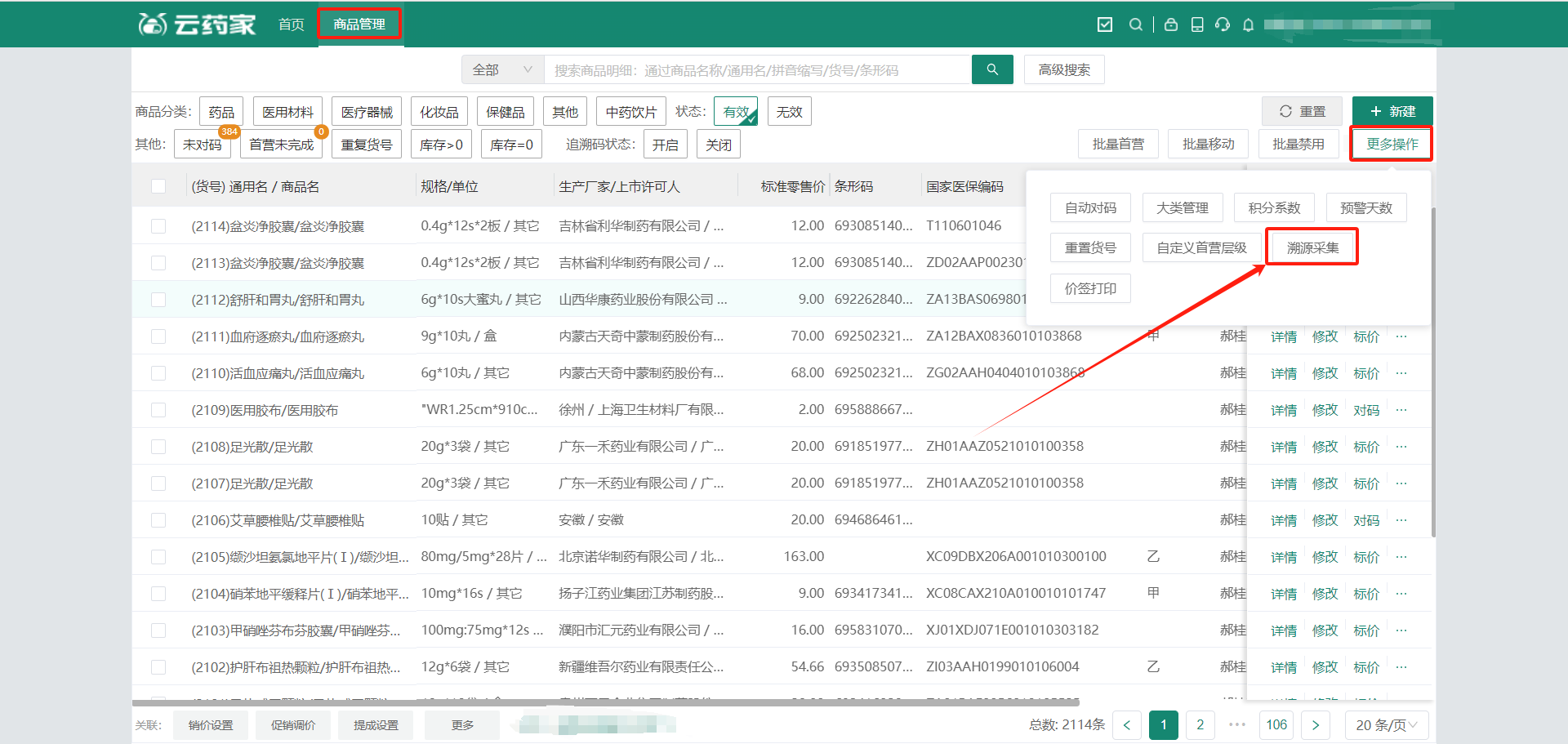Screen dimensions: 1568x744
Task: Select 溯源采集 from more operations
Action: click(x=1312, y=247)
